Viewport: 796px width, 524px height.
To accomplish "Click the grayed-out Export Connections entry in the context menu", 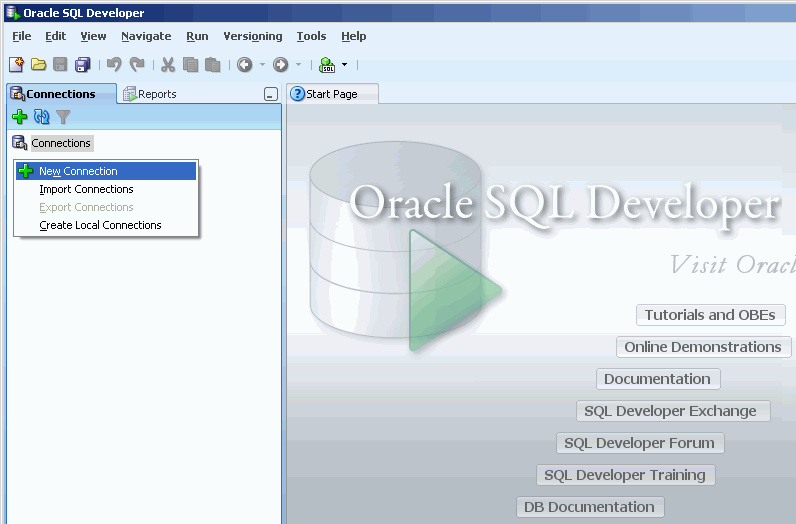I will (x=106, y=207).
